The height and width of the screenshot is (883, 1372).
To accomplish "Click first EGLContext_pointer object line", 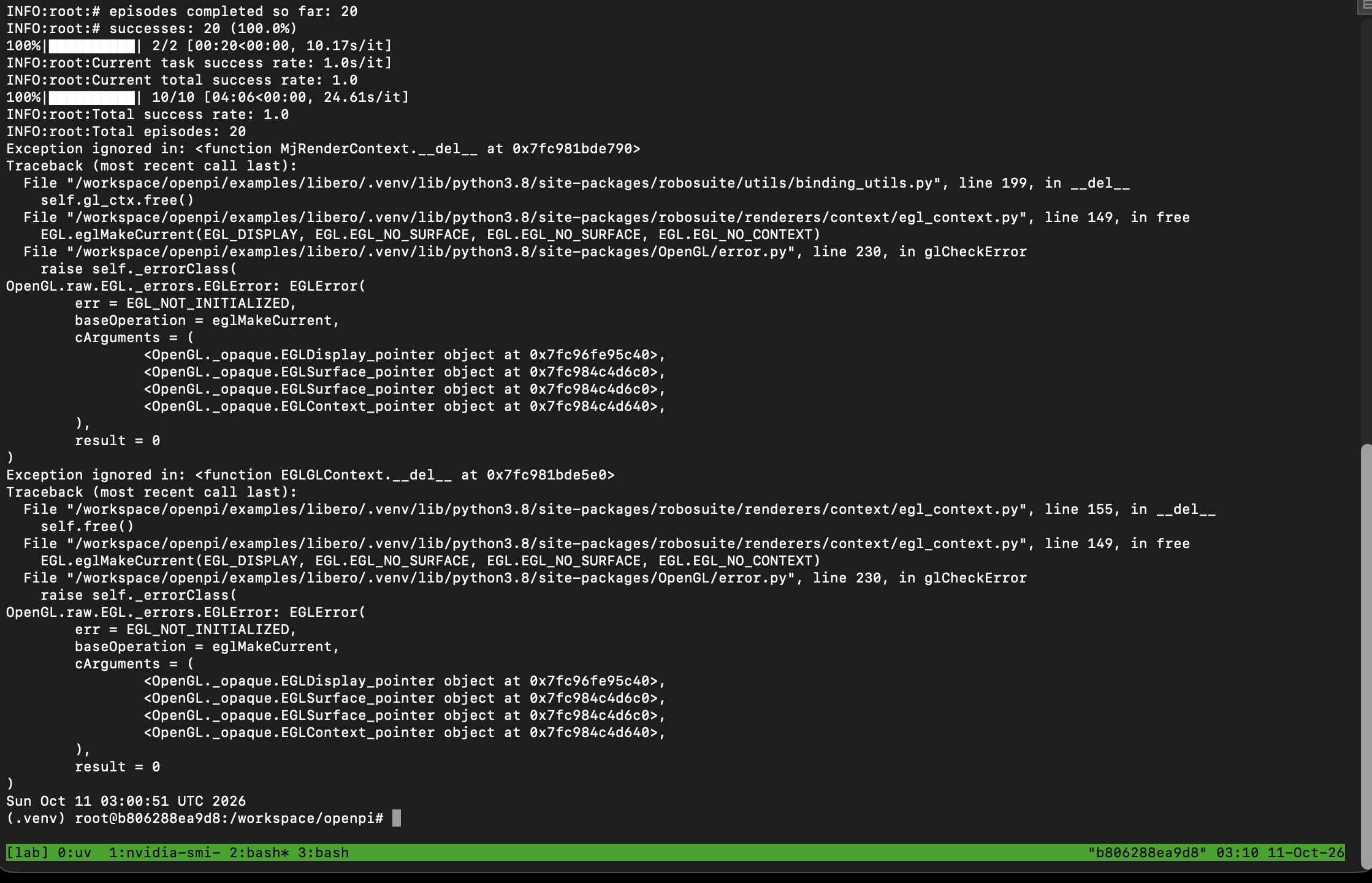I will tap(405, 406).
